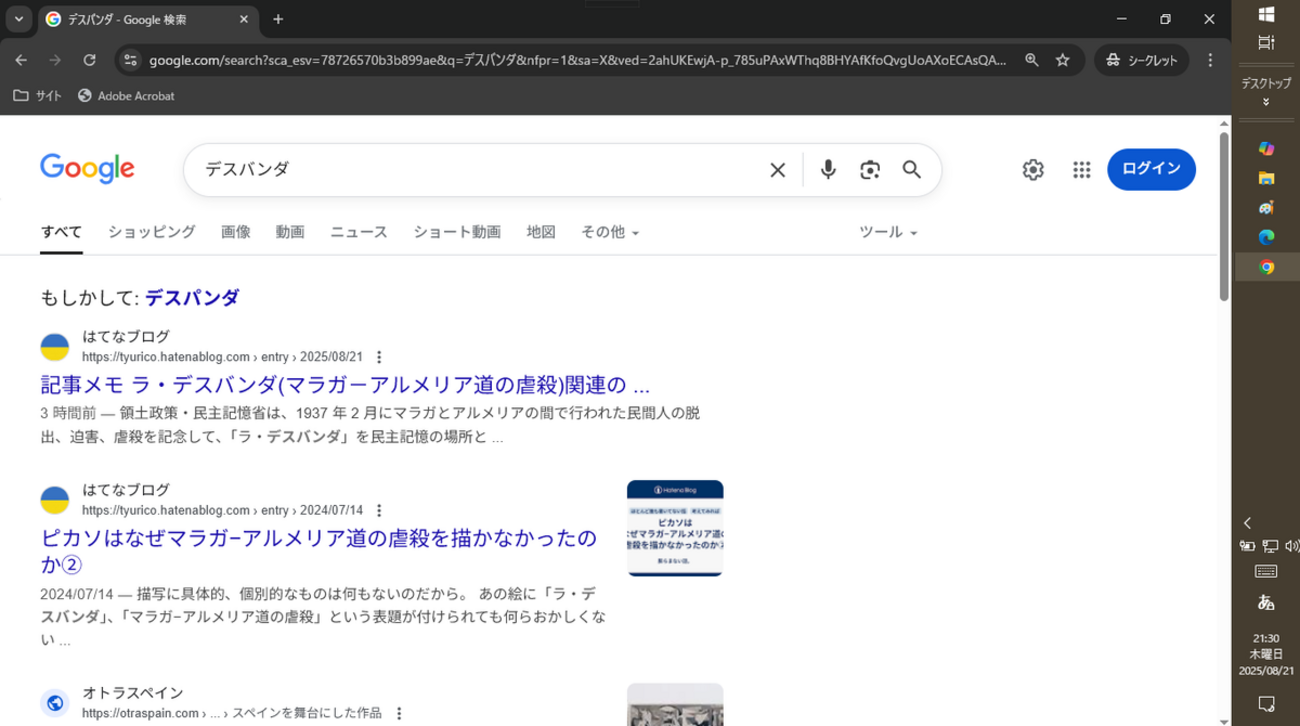The image size is (1300, 726).
Task: Open the Copilot taskbar icon
Action: pos(1266,148)
